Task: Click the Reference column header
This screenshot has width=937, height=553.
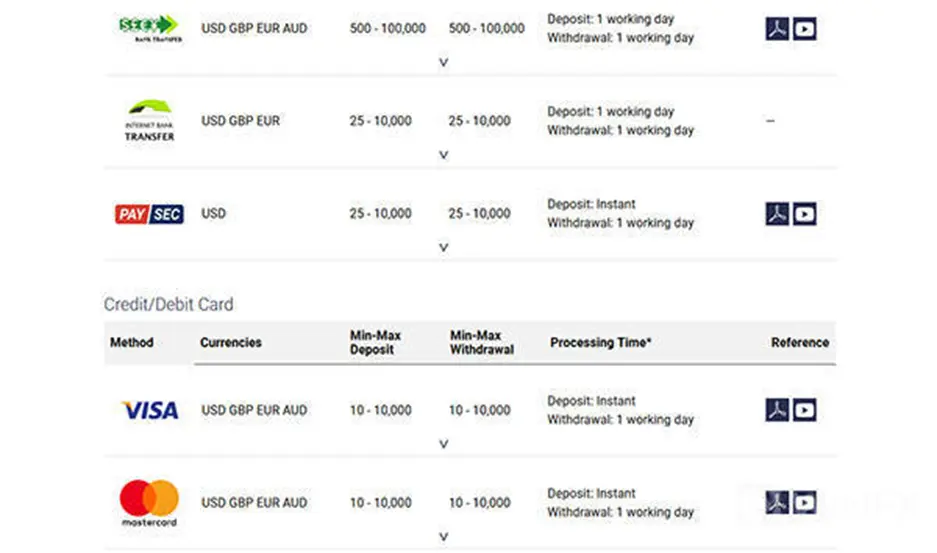Action: pyautogui.click(x=800, y=343)
